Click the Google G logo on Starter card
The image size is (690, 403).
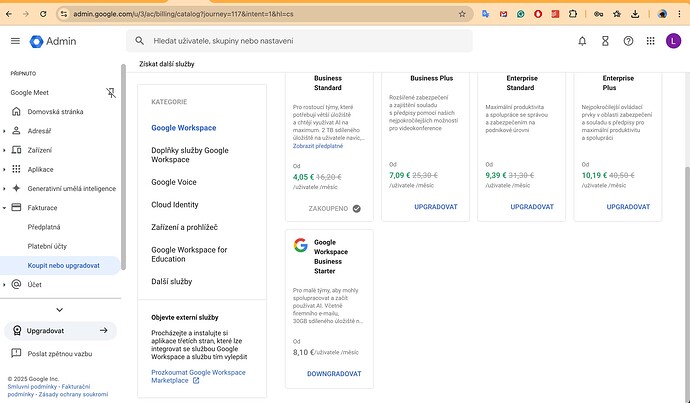point(301,245)
